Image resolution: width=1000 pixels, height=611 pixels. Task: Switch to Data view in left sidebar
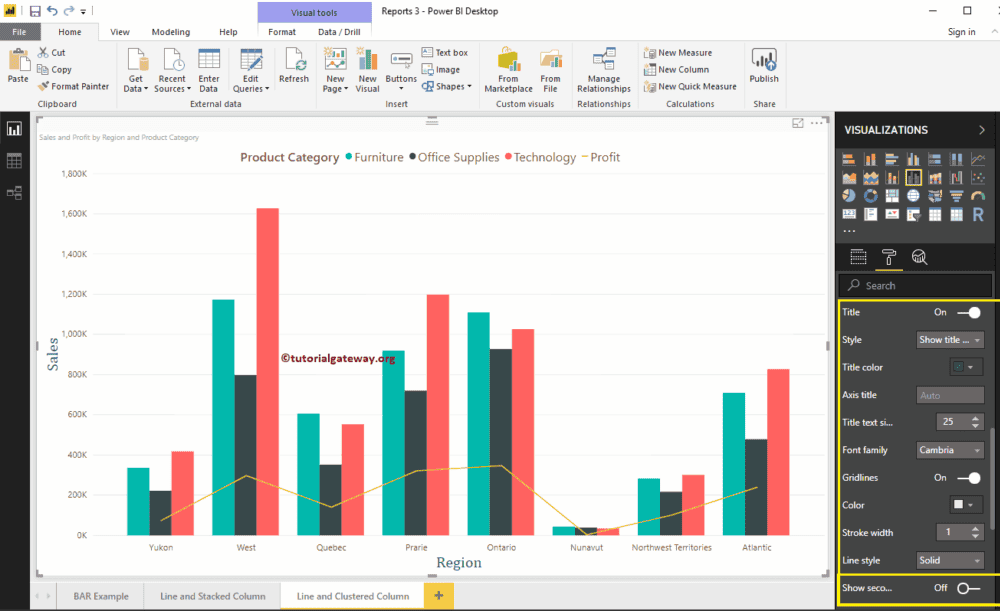pos(14,161)
